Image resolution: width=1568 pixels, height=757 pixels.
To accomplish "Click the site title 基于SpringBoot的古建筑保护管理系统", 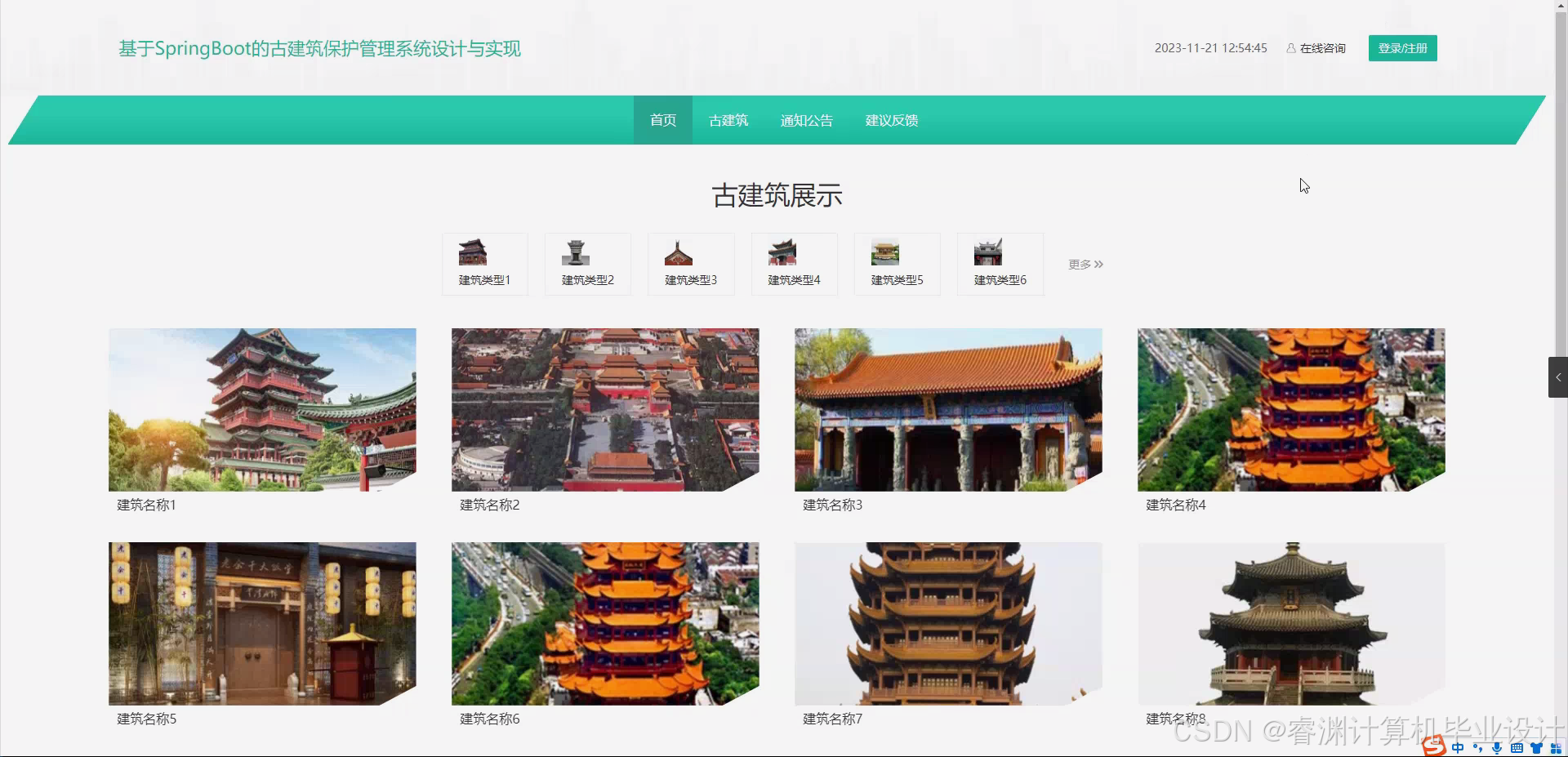I will (319, 49).
